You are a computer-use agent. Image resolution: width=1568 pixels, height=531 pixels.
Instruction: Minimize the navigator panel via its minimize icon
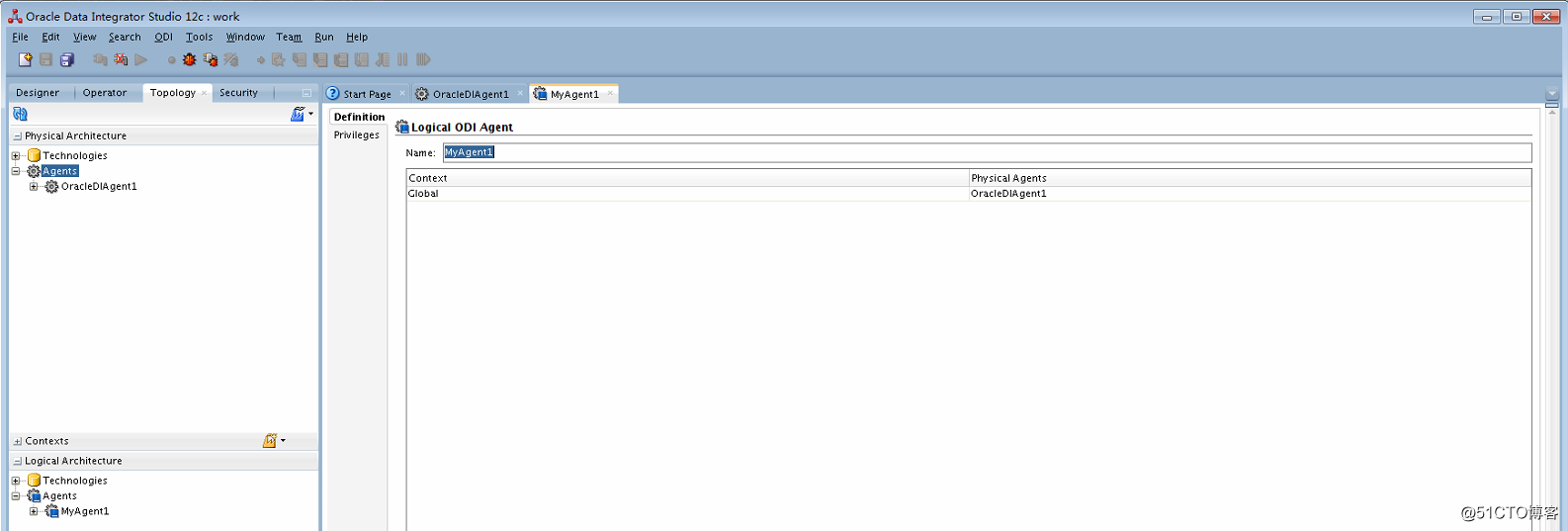(306, 93)
